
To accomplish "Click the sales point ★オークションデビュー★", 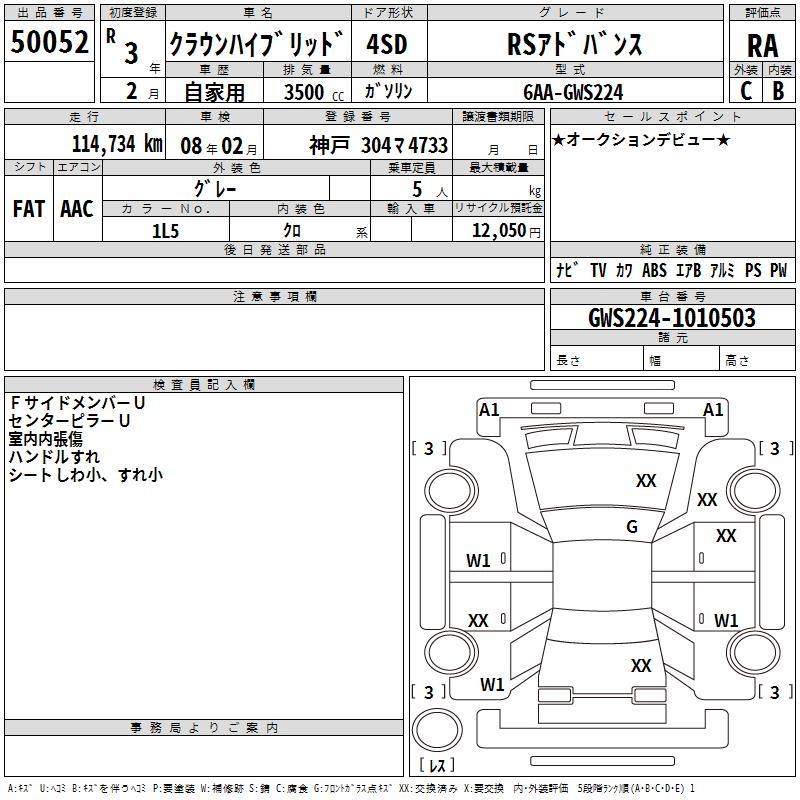I will 641,139.
